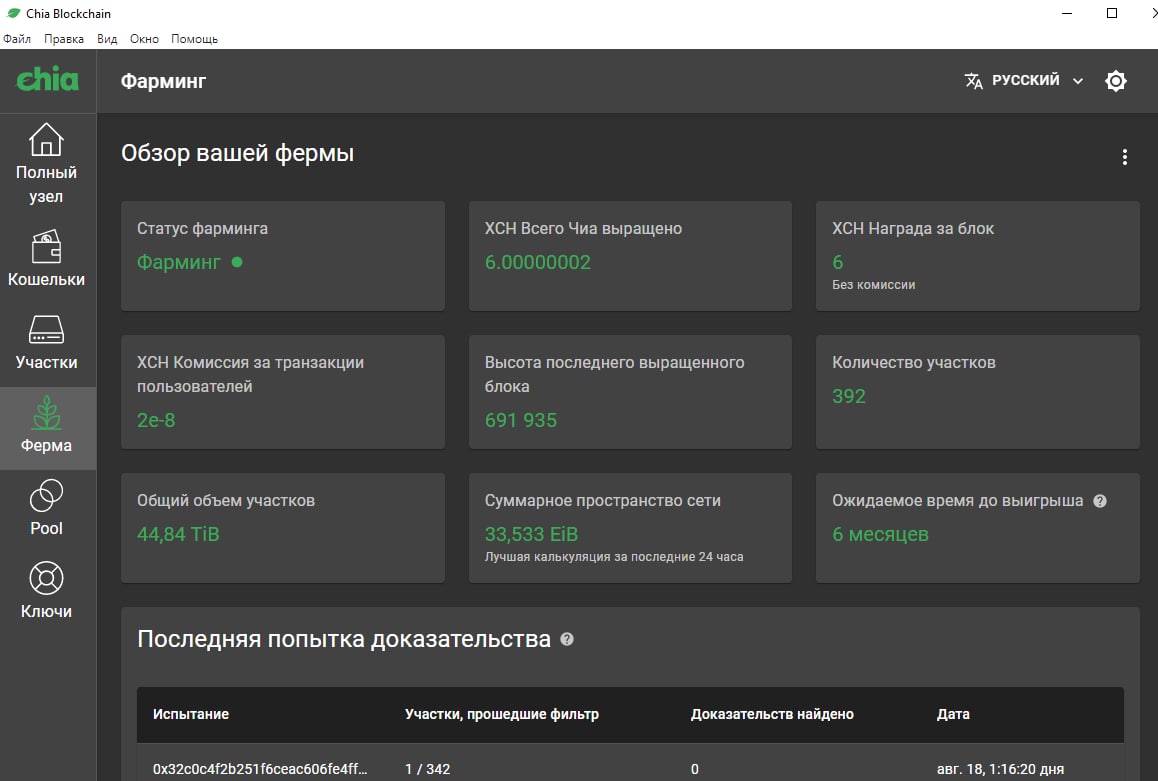Toggle dark/light theme brightness icon
Viewport: 1158px width, 781px height.
[x=1115, y=80]
